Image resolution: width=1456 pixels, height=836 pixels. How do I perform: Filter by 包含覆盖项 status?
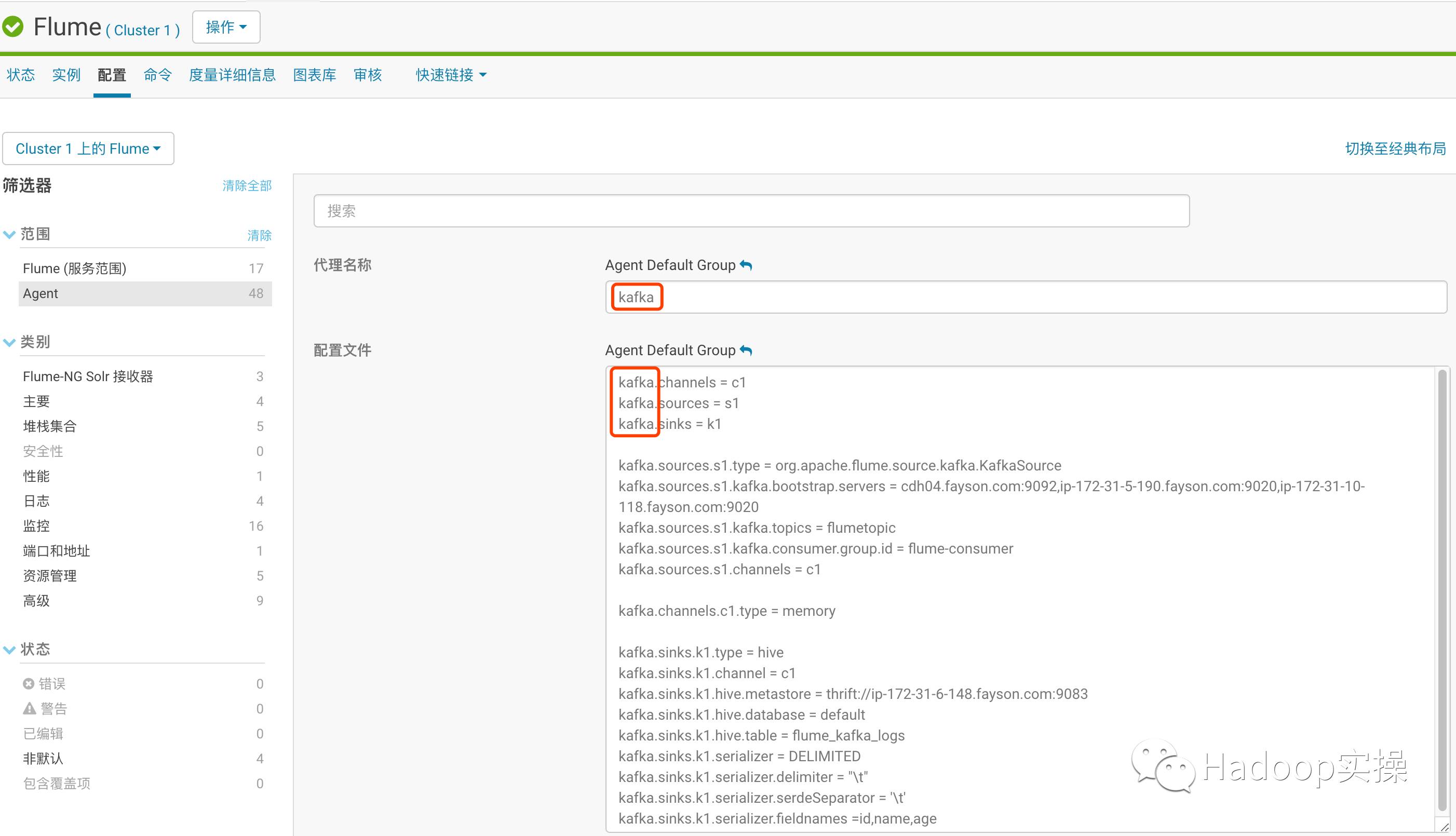tap(145, 783)
